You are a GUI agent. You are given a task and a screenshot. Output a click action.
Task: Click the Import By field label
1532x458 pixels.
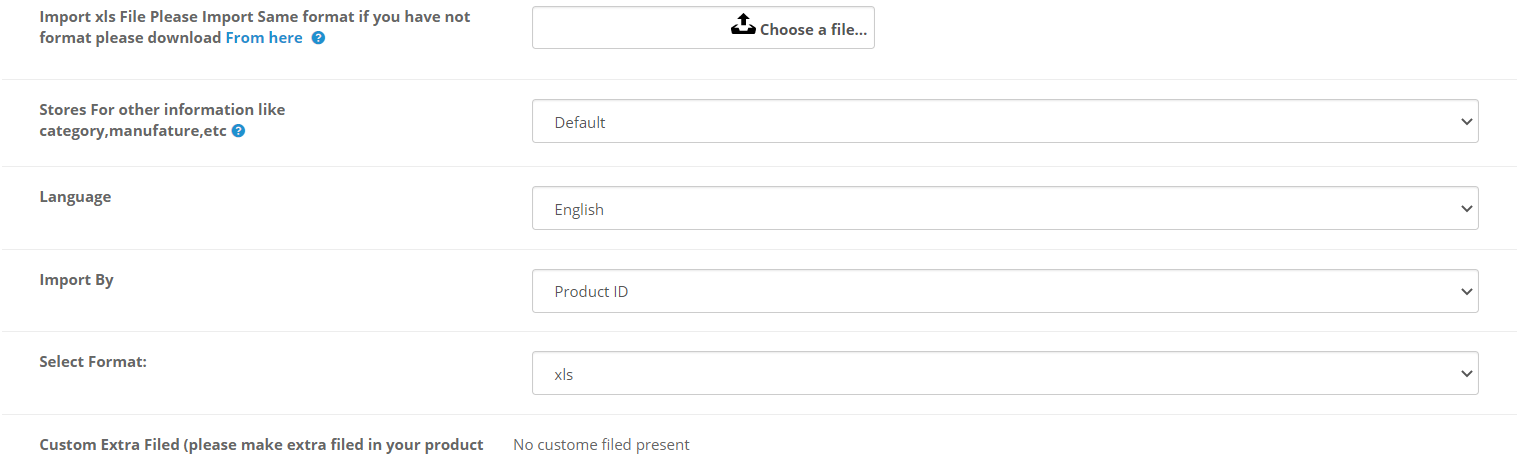click(x=76, y=280)
